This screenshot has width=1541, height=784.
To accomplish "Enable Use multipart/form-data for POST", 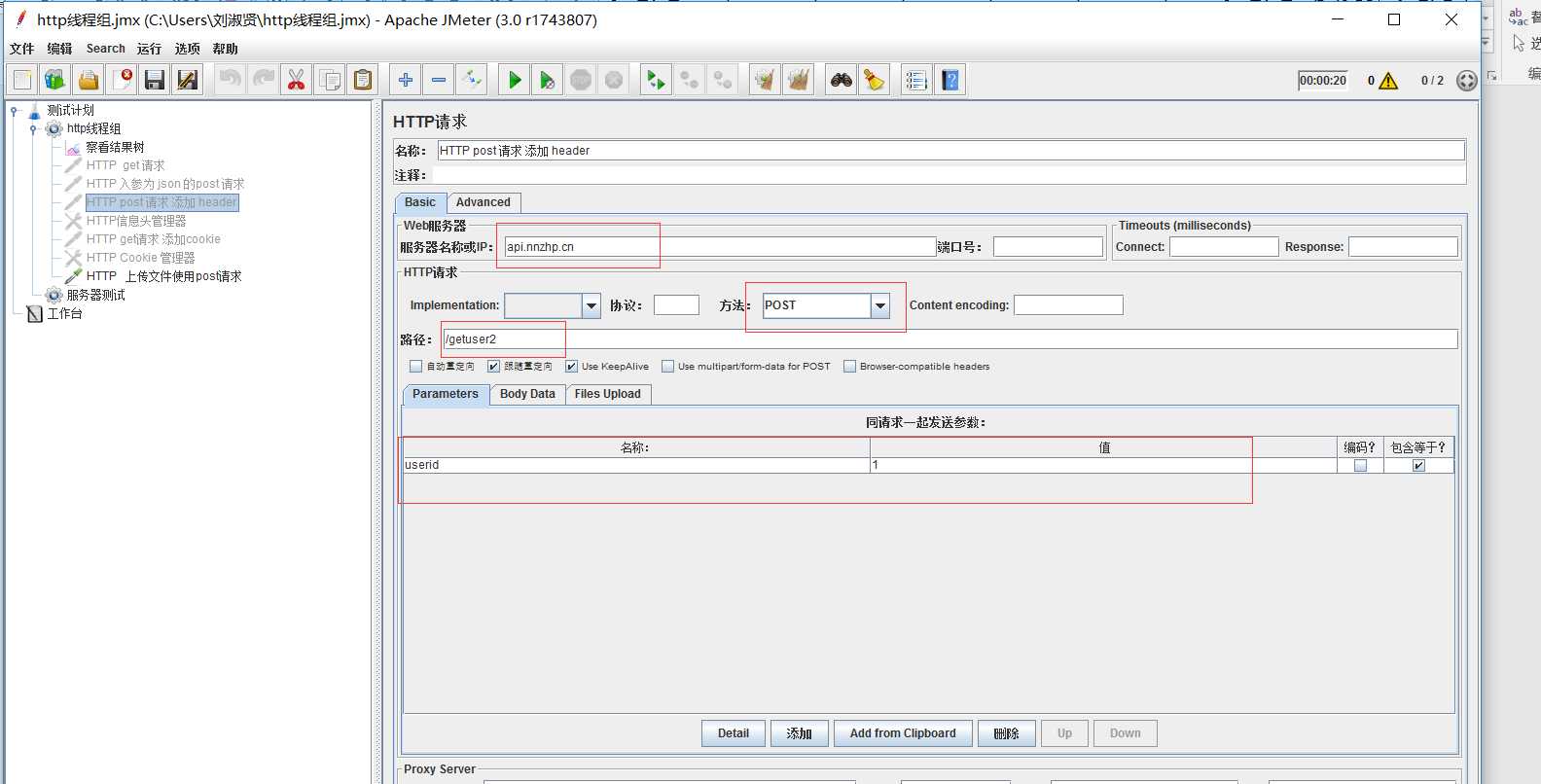I will [x=667, y=367].
